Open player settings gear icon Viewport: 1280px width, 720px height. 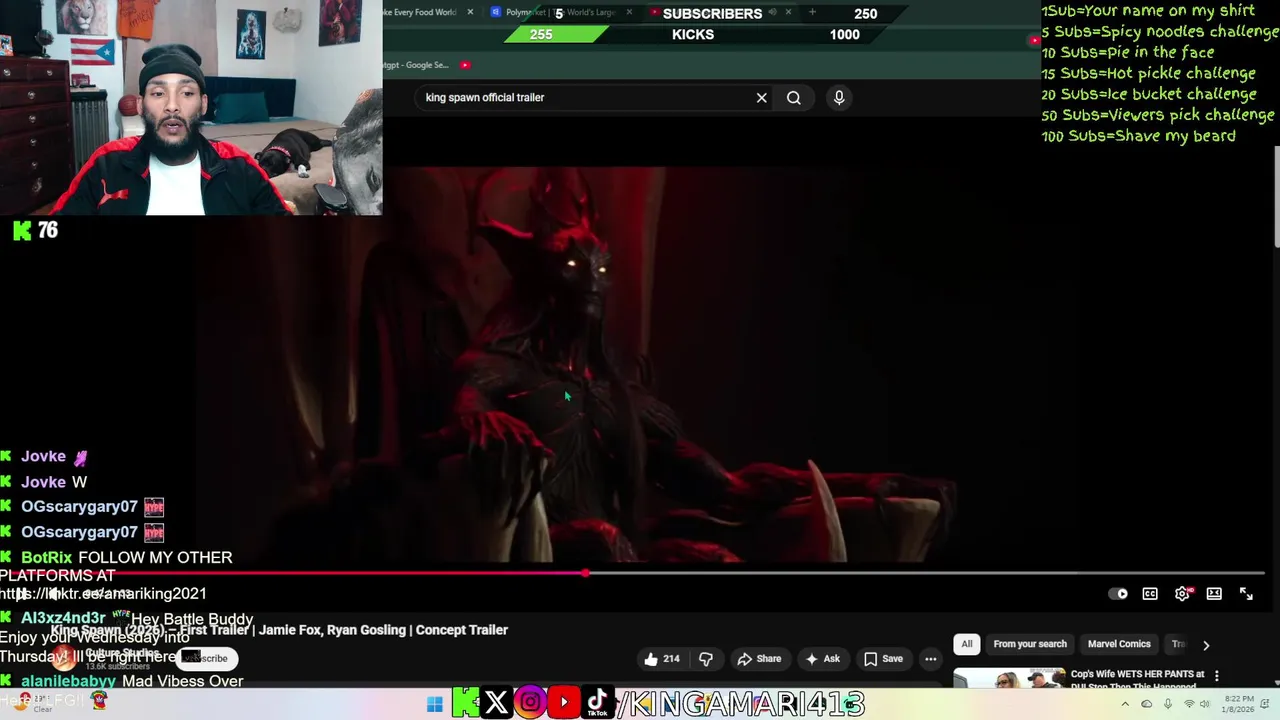[x=1182, y=594]
